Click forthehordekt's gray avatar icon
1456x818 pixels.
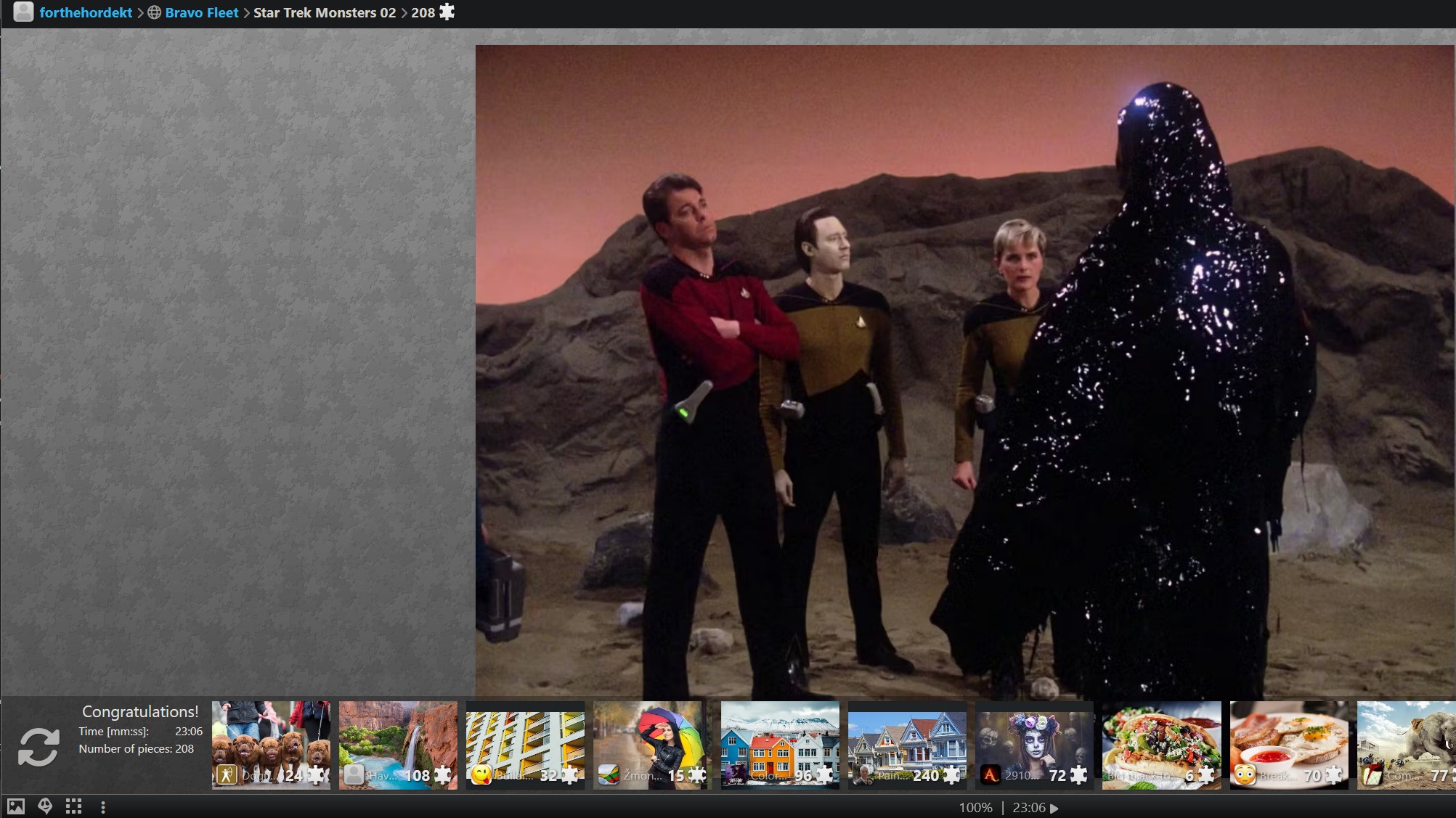tap(23, 12)
